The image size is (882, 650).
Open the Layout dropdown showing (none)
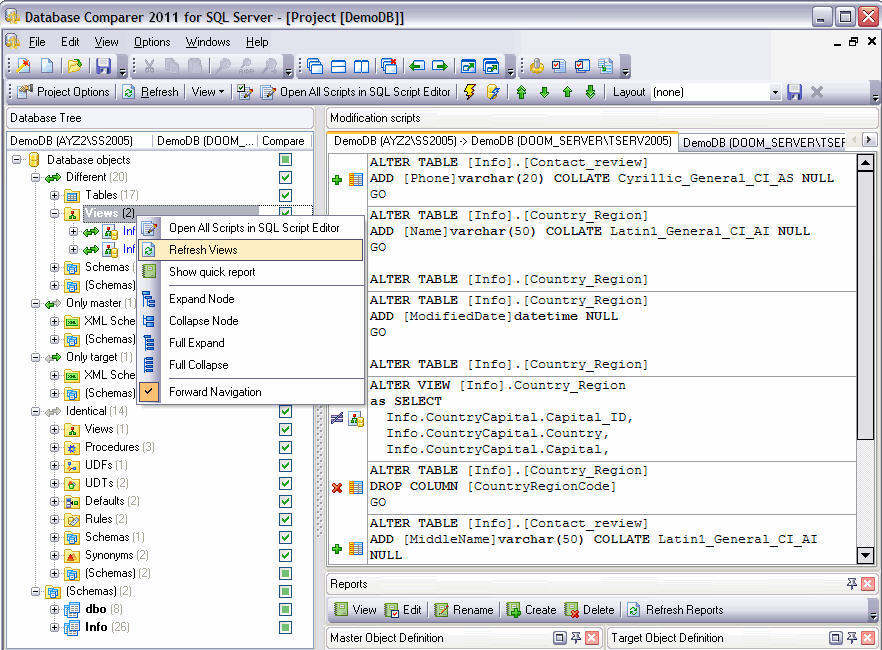[x=778, y=91]
